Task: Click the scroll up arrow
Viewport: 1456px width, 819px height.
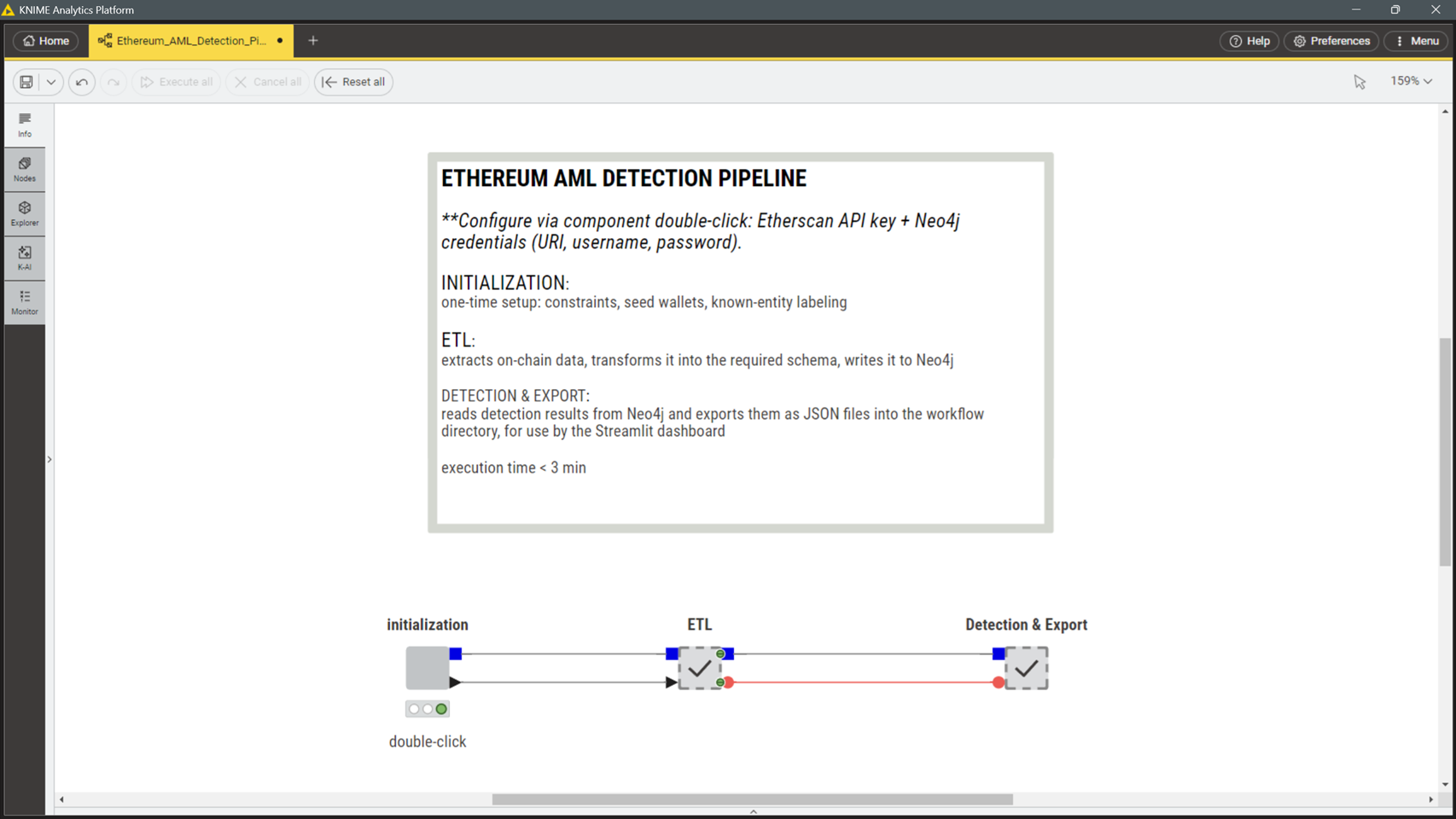Action: click(1444, 112)
